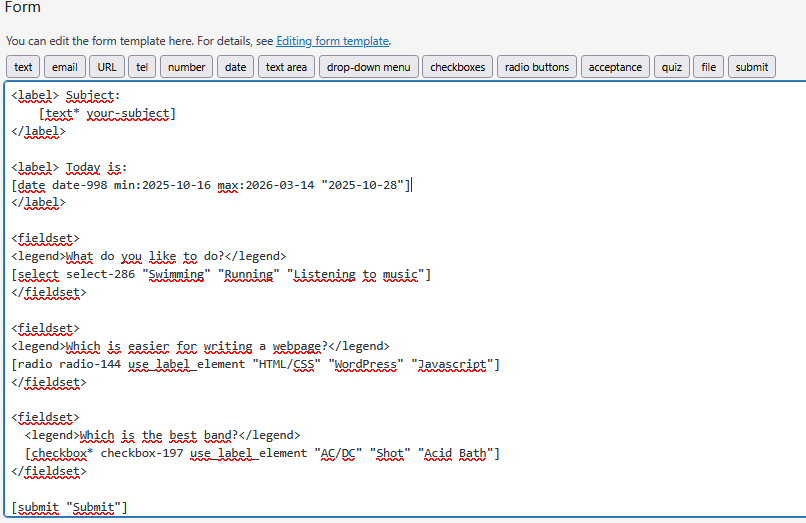Insert a radio buttons tag
The height and width of the screenshot is (523, 806).
[x=537, y=67]
